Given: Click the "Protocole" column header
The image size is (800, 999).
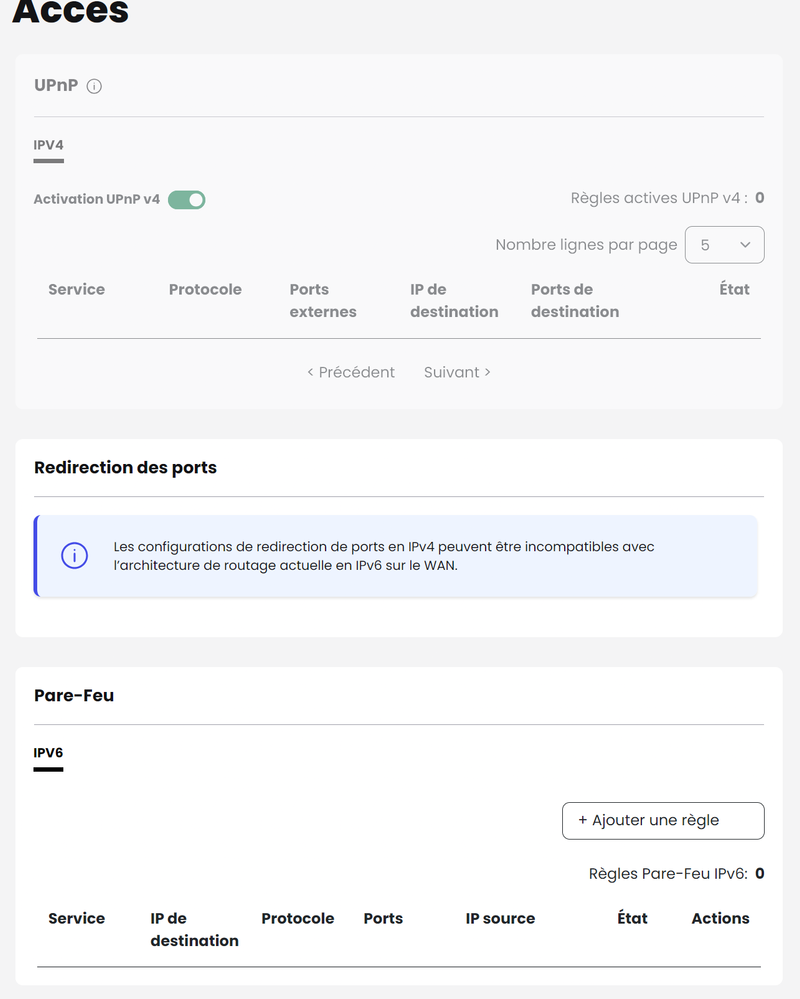Looking at the screenshot, I should click(205, 289).
